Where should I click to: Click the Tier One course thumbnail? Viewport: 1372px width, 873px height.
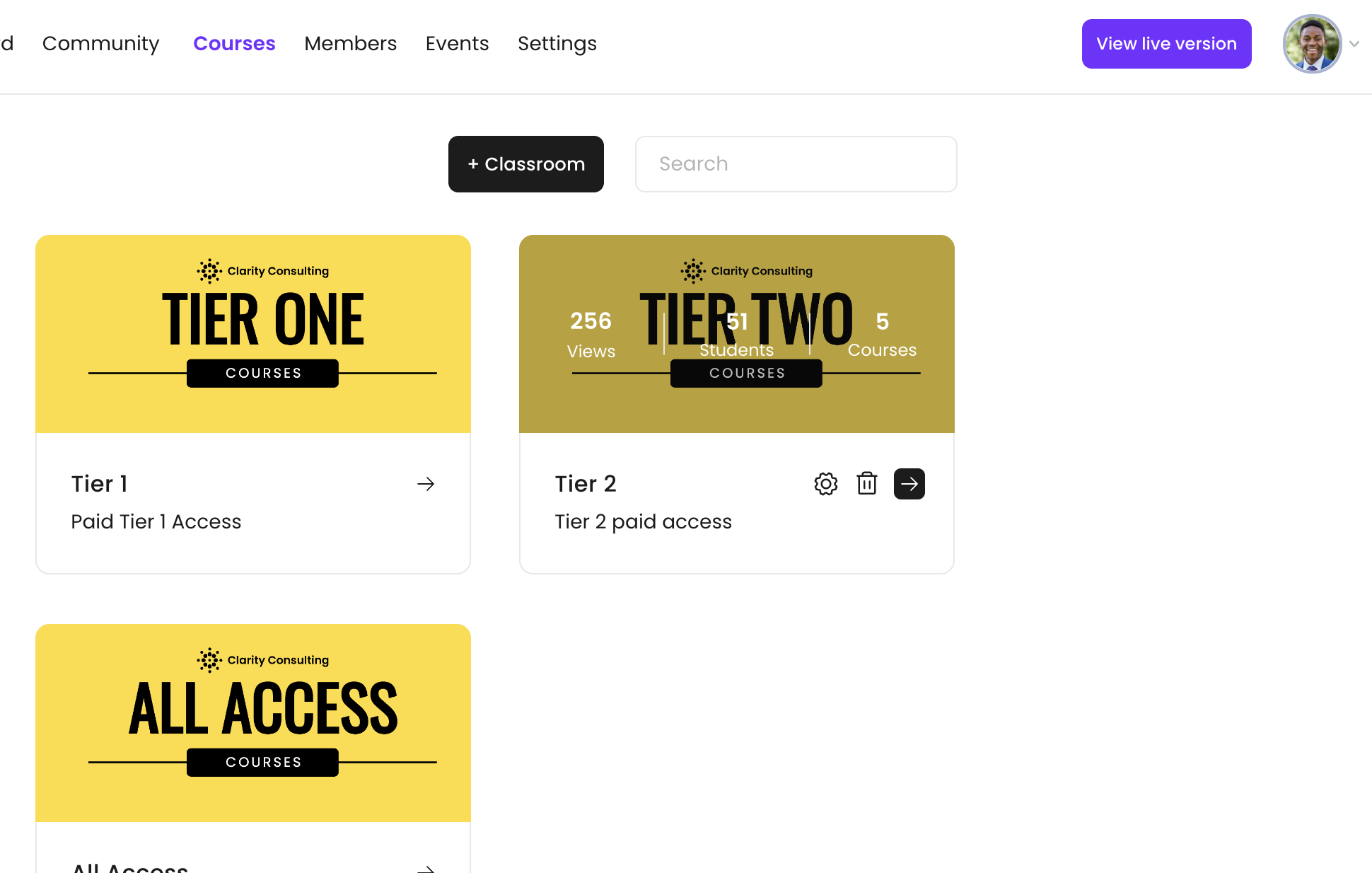click(253, 334)
